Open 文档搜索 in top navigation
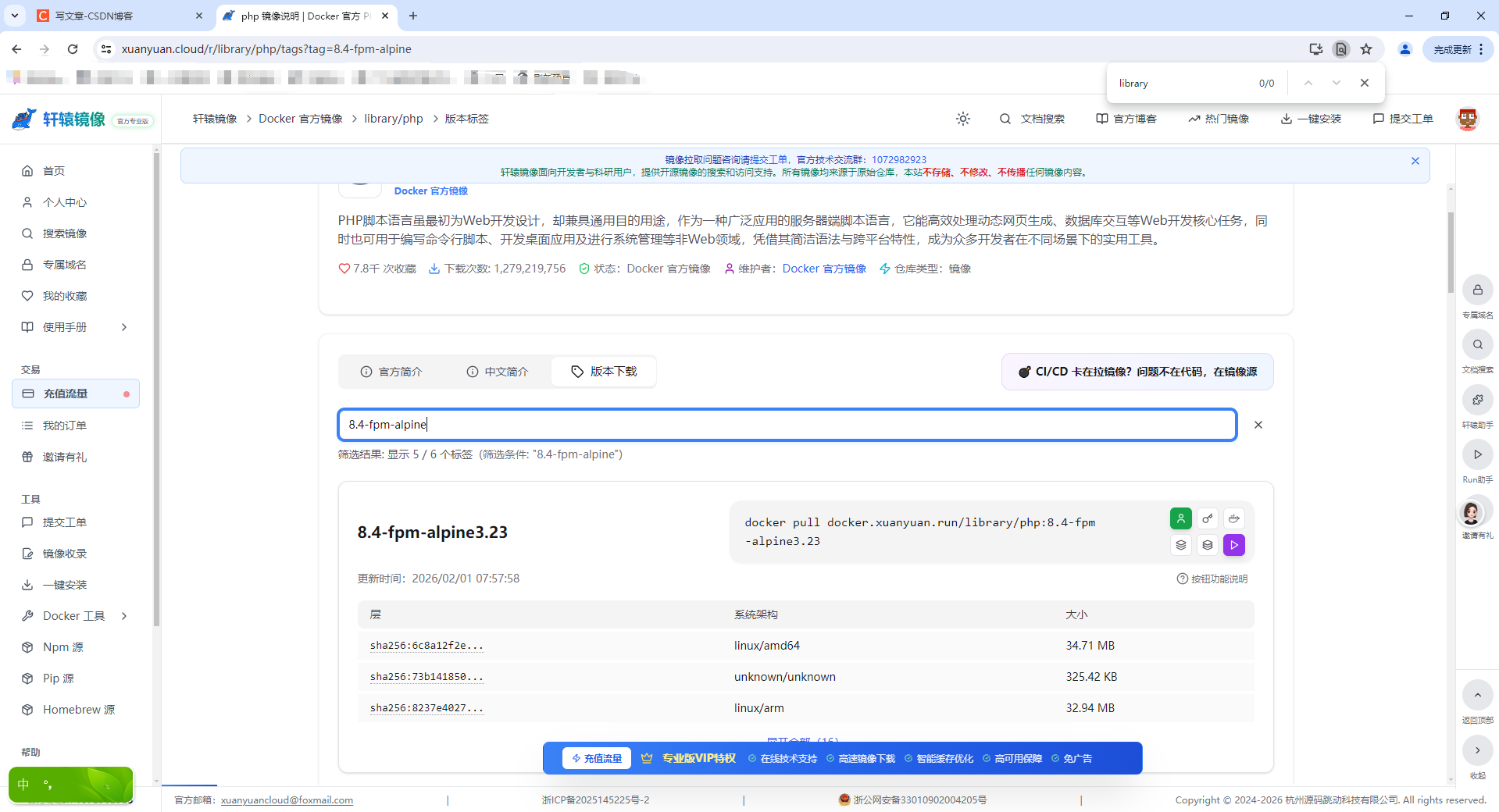This screenshot has width=1499, height=812. tap(1032, 119)
